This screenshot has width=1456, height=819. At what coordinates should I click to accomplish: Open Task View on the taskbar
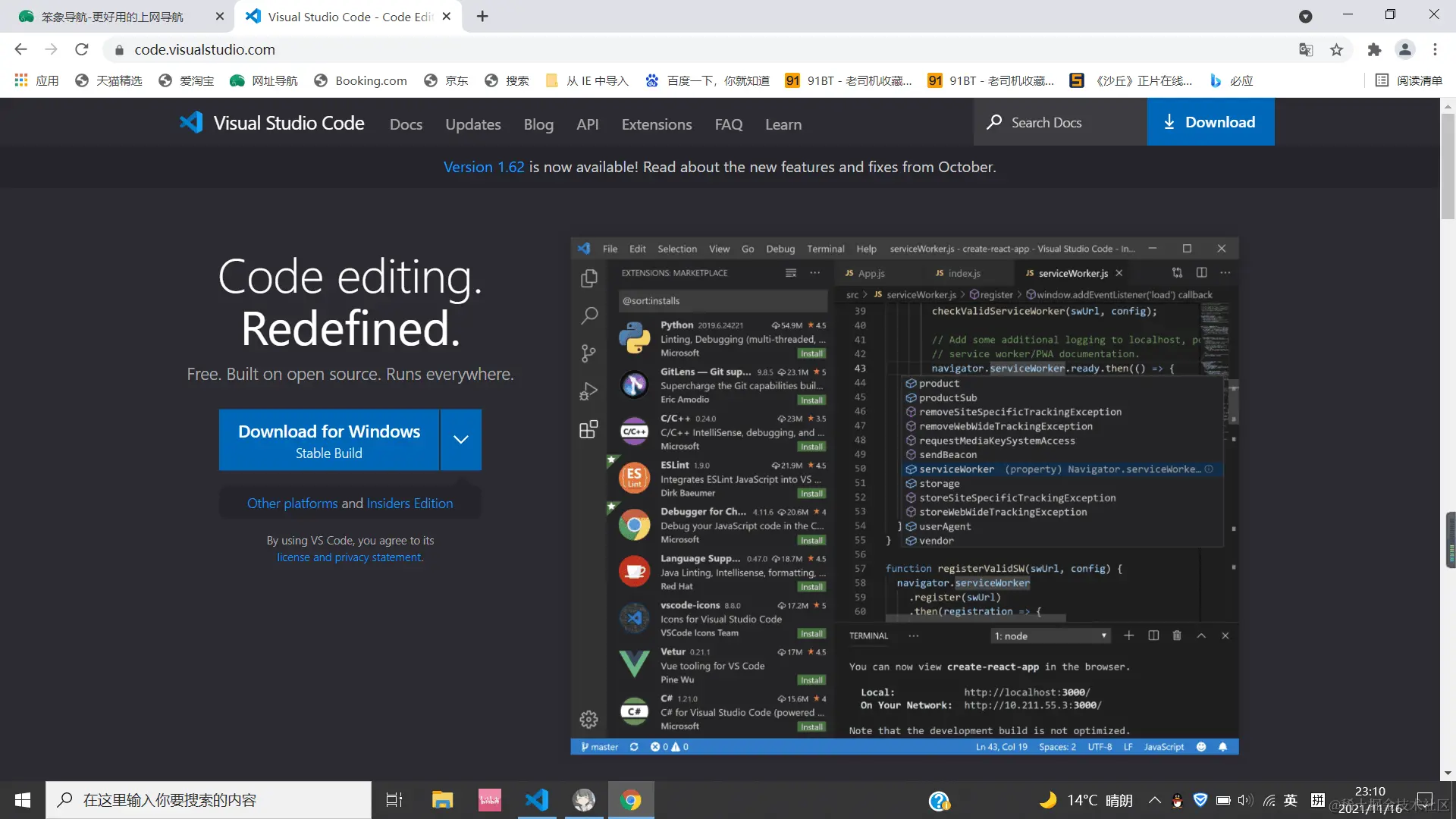[x=394, y=800]
